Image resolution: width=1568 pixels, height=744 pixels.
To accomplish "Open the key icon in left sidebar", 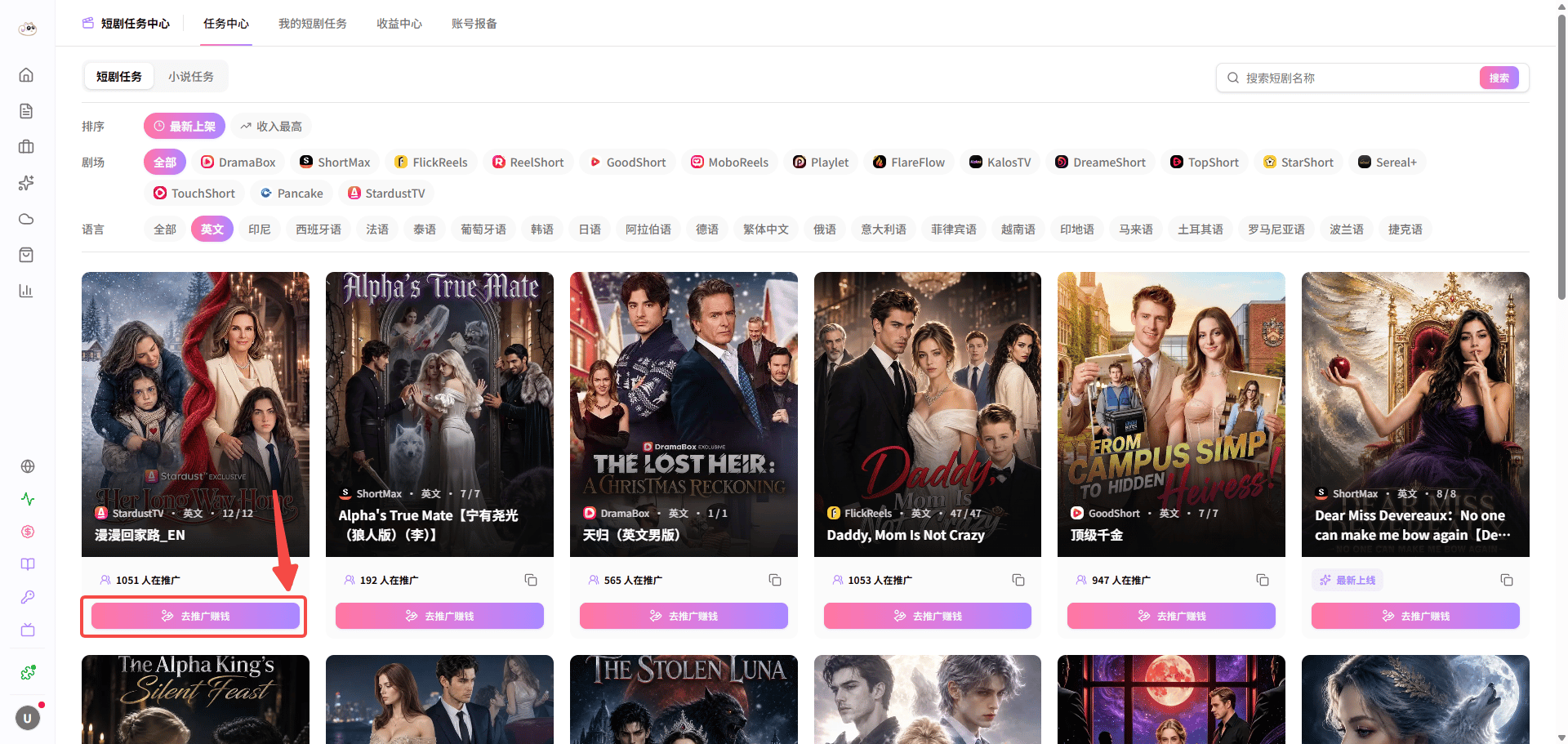I will click(28, 597).
